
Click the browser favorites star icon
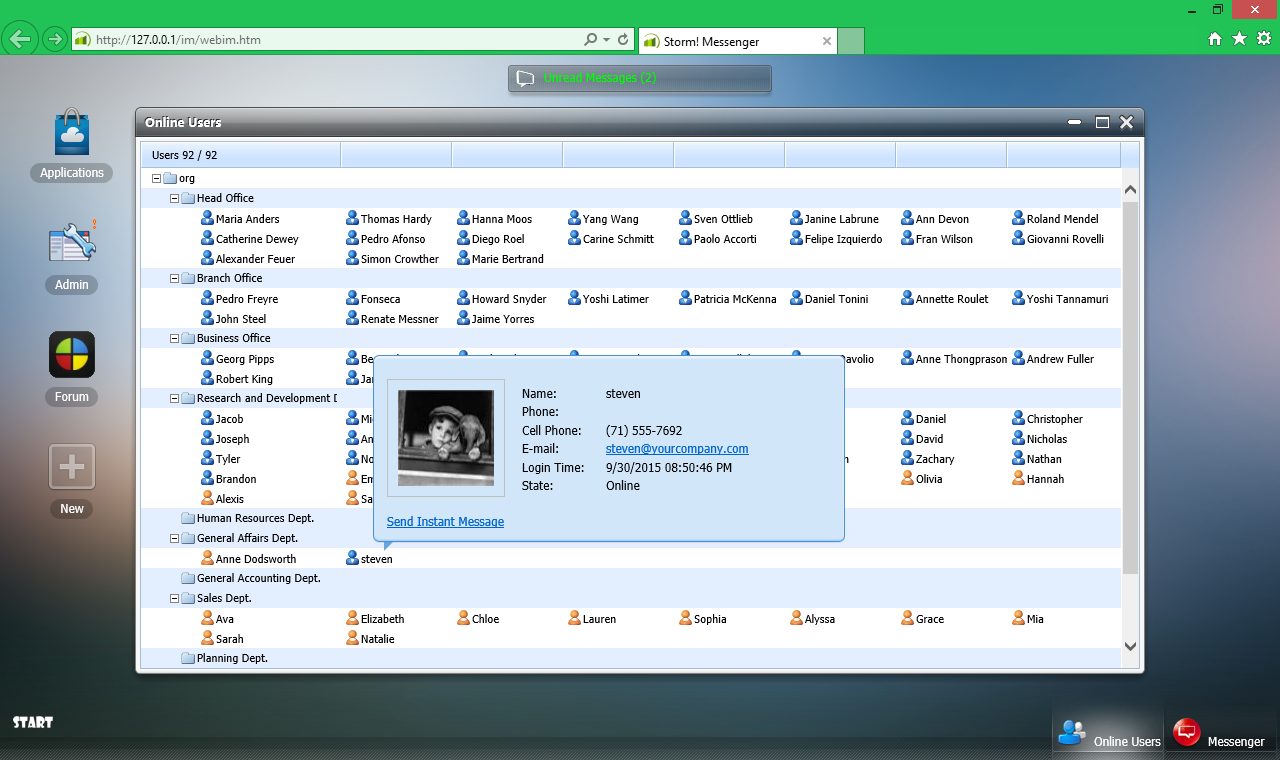tap(1239, 39)
